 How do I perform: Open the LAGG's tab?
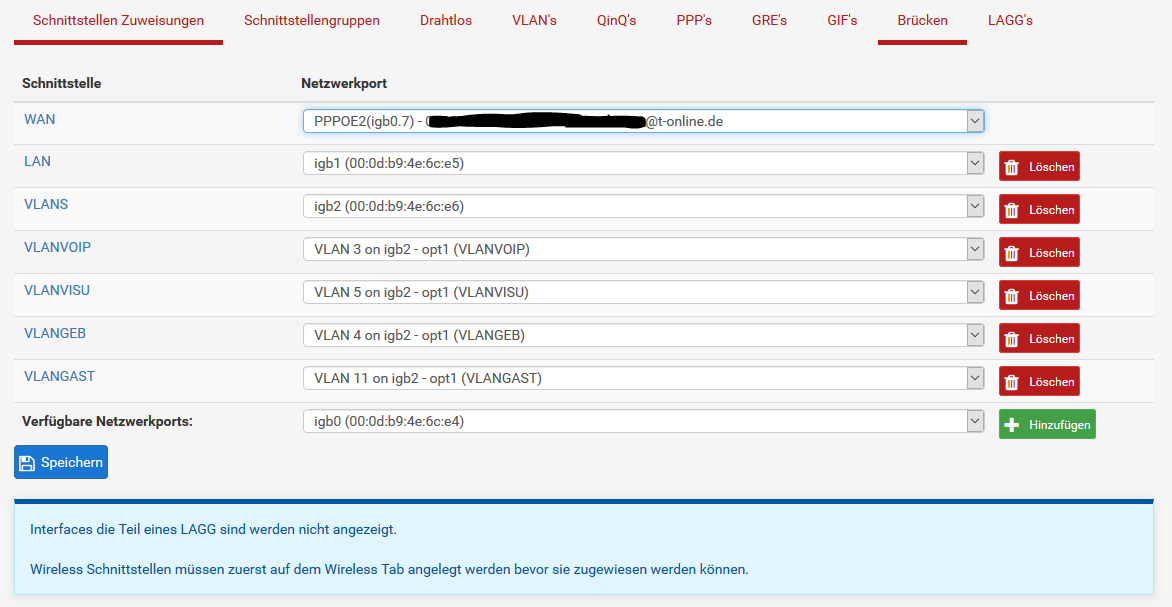pyautogui.click(x=1010, y=20)
